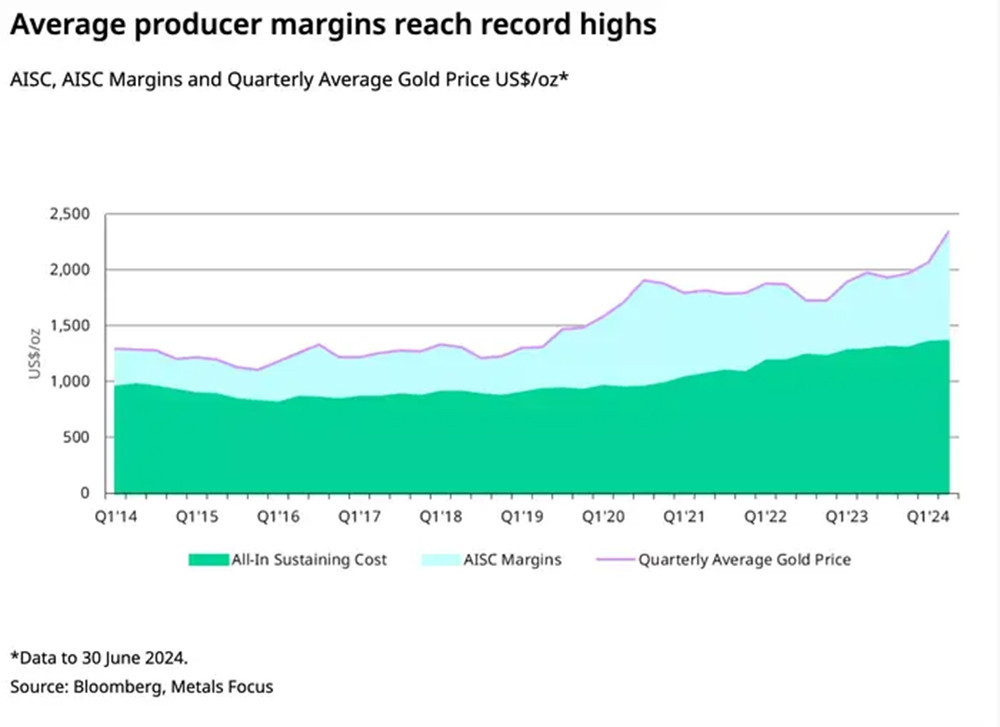The image size is (1000, 727).
Task: Click the Q1'20 x-axis label
Action: coord(604,517)
